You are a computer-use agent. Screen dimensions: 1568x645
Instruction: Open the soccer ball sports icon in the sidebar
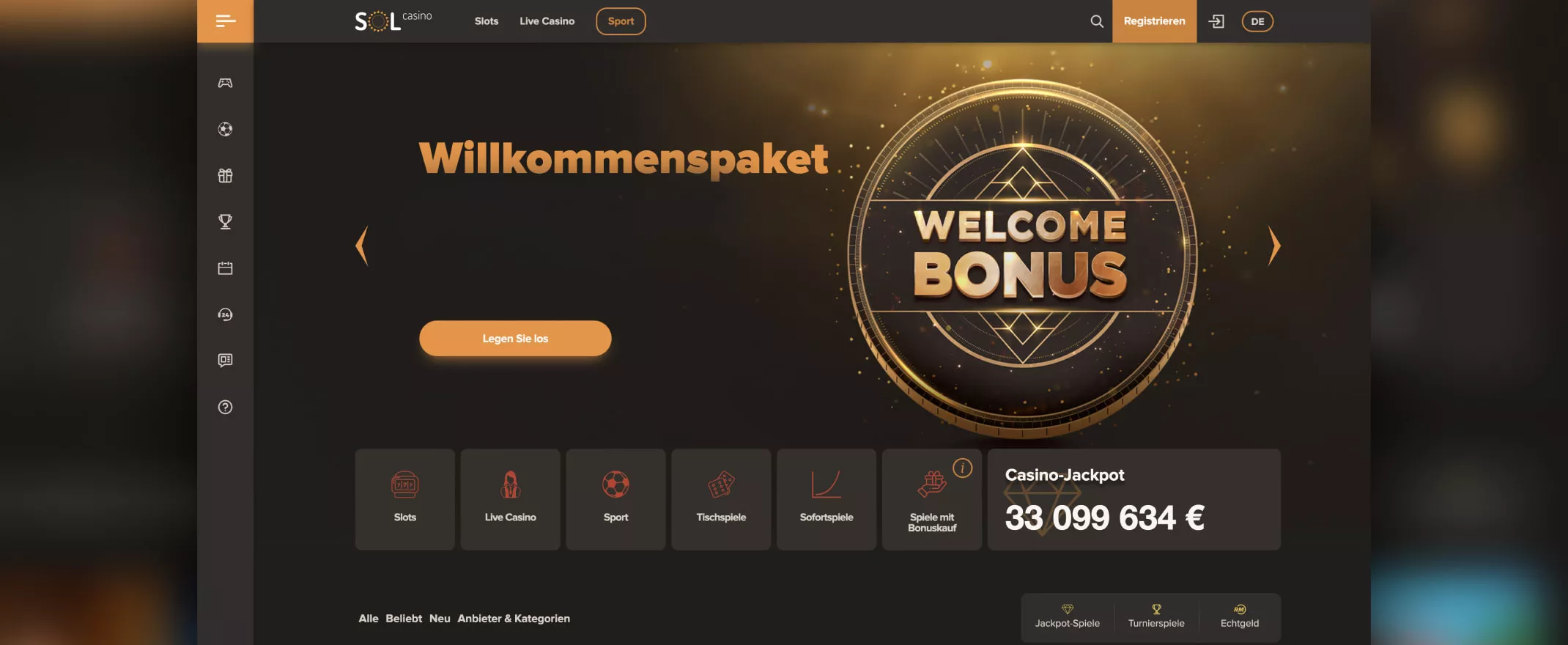pyautogui.click(x=225, y=129)
